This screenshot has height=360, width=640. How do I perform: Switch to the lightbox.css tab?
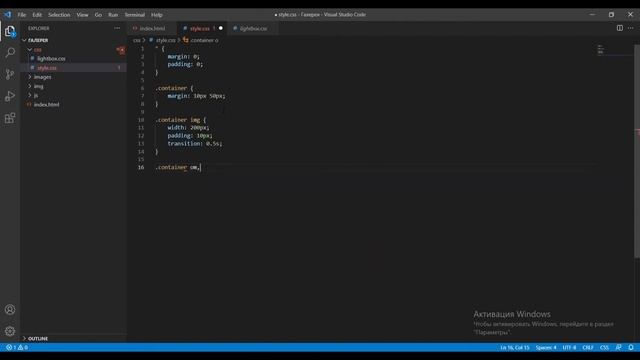253,29
